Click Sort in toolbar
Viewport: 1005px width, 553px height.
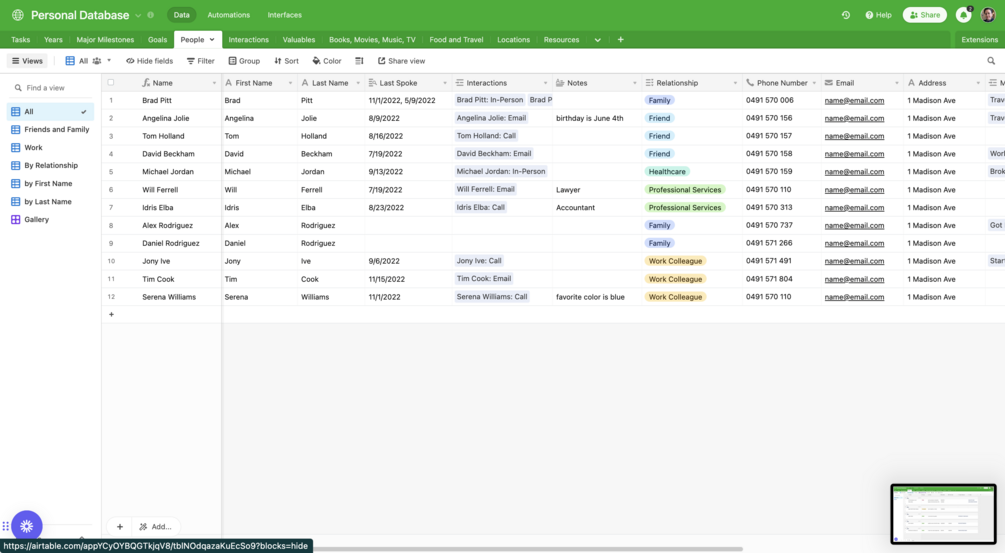point(287,61)
